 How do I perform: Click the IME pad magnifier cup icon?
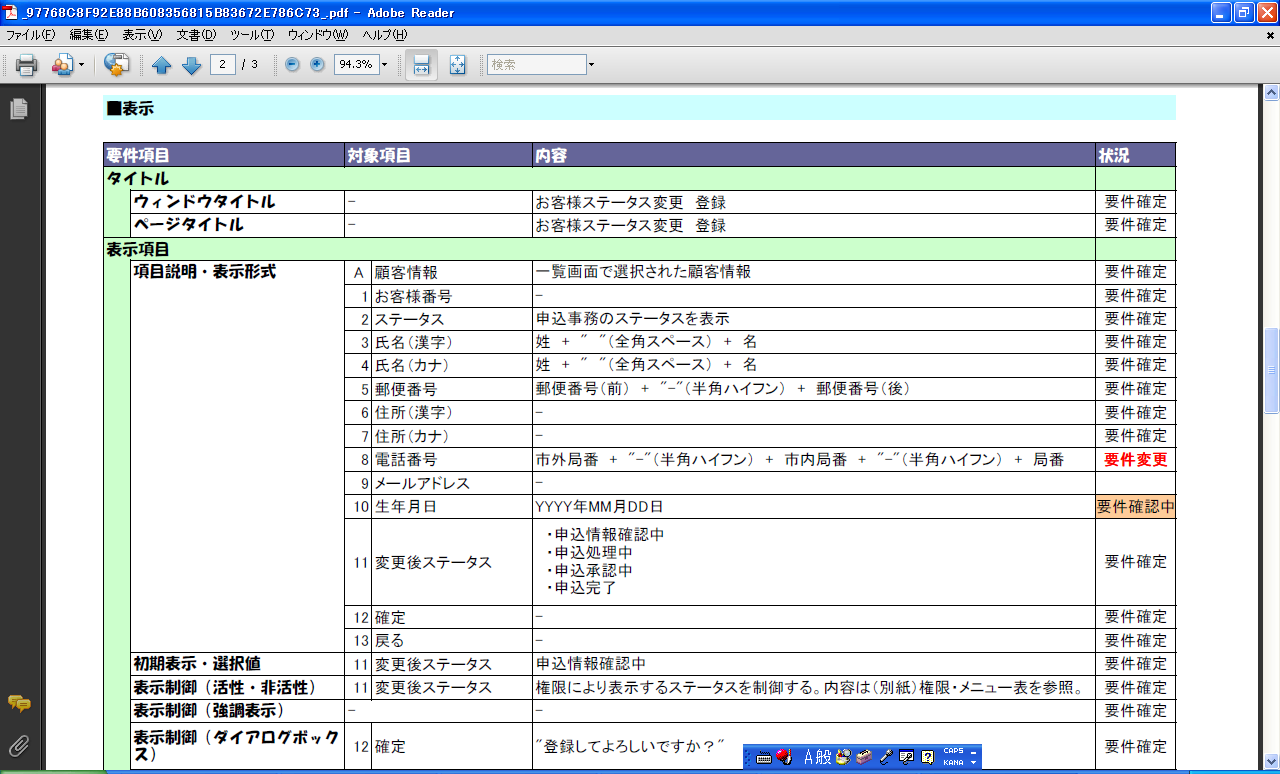point(843,757)
